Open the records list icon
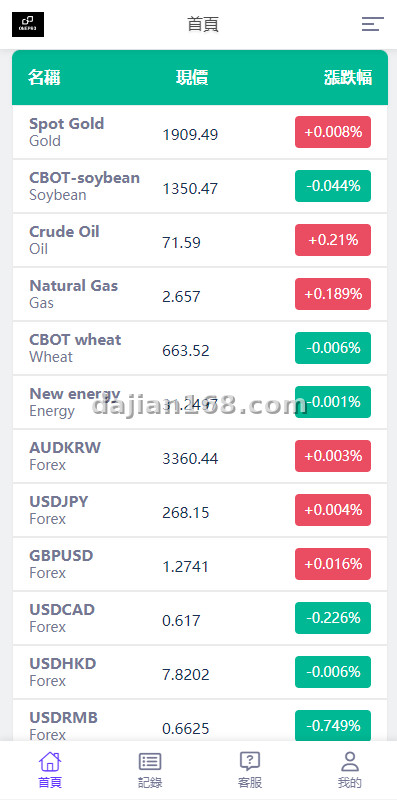This screenshot has width=397, height=800. click(x=150, y=762)
